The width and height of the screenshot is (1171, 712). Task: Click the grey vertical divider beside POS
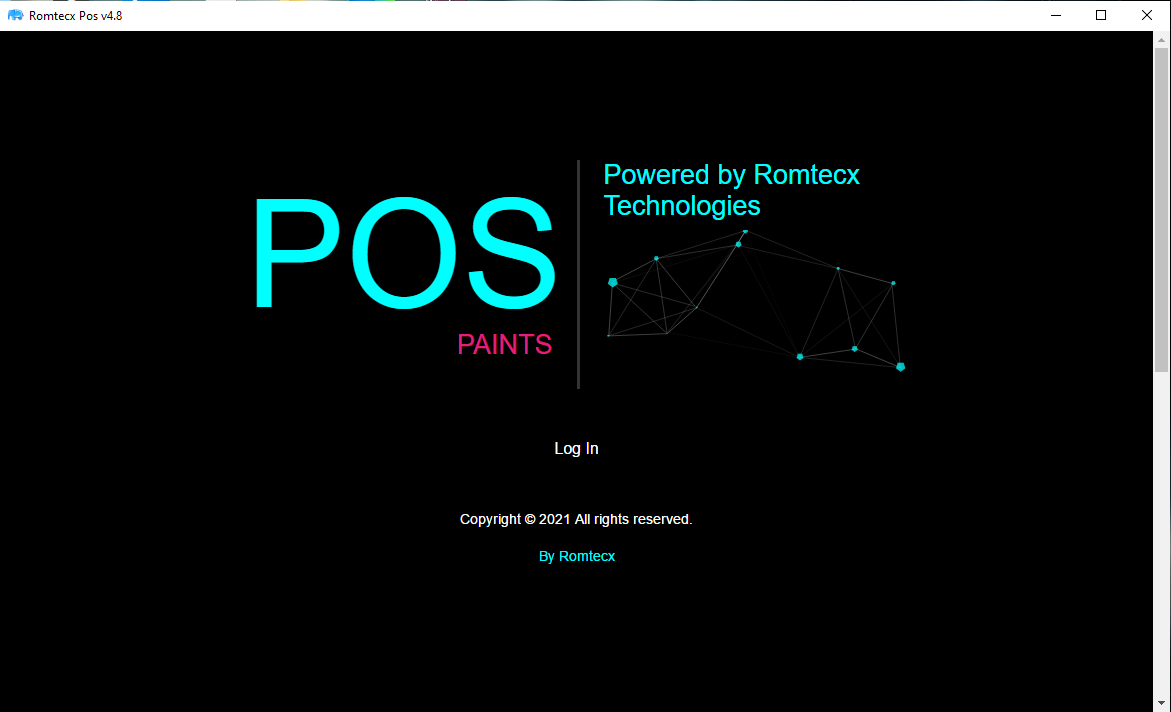pos(578,274)
